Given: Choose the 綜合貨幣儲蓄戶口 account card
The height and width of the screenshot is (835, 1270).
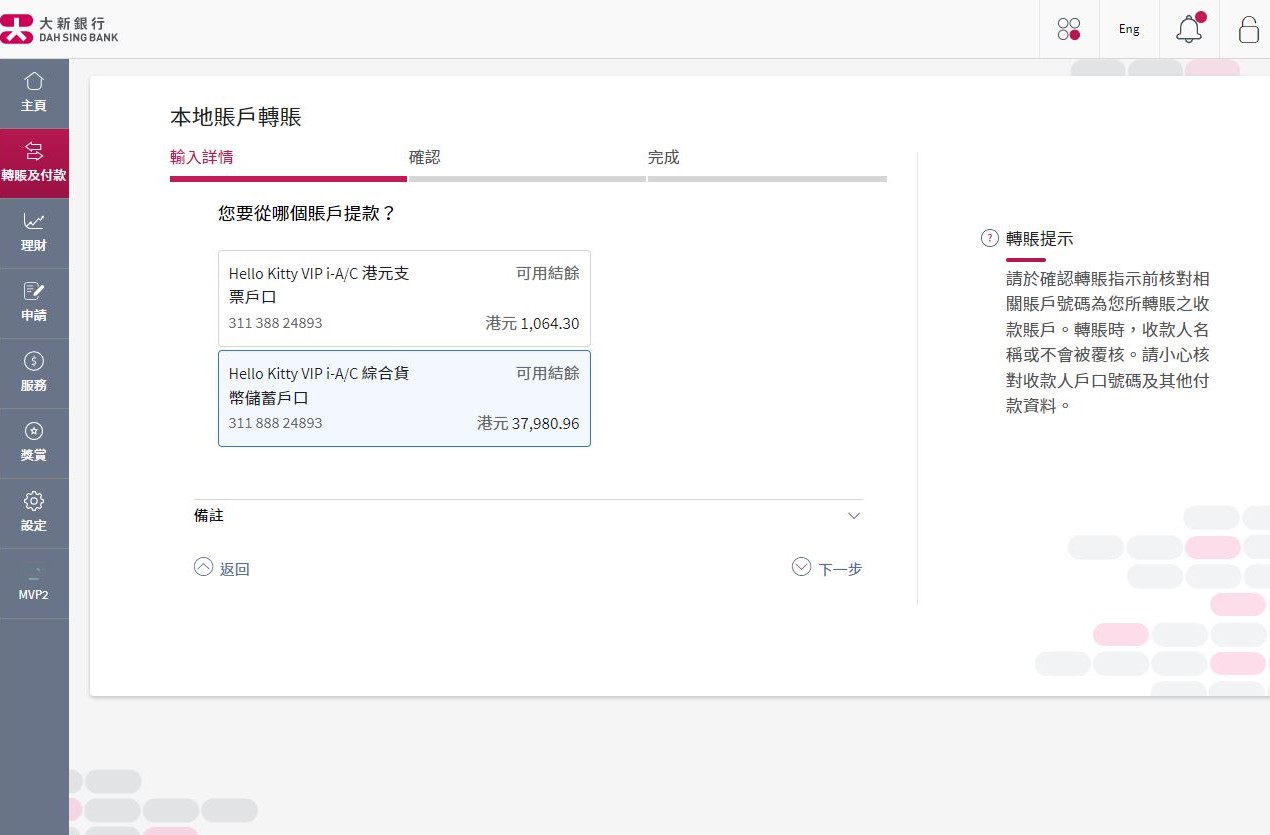Looking at the screenshot, I should click(404, 398).
